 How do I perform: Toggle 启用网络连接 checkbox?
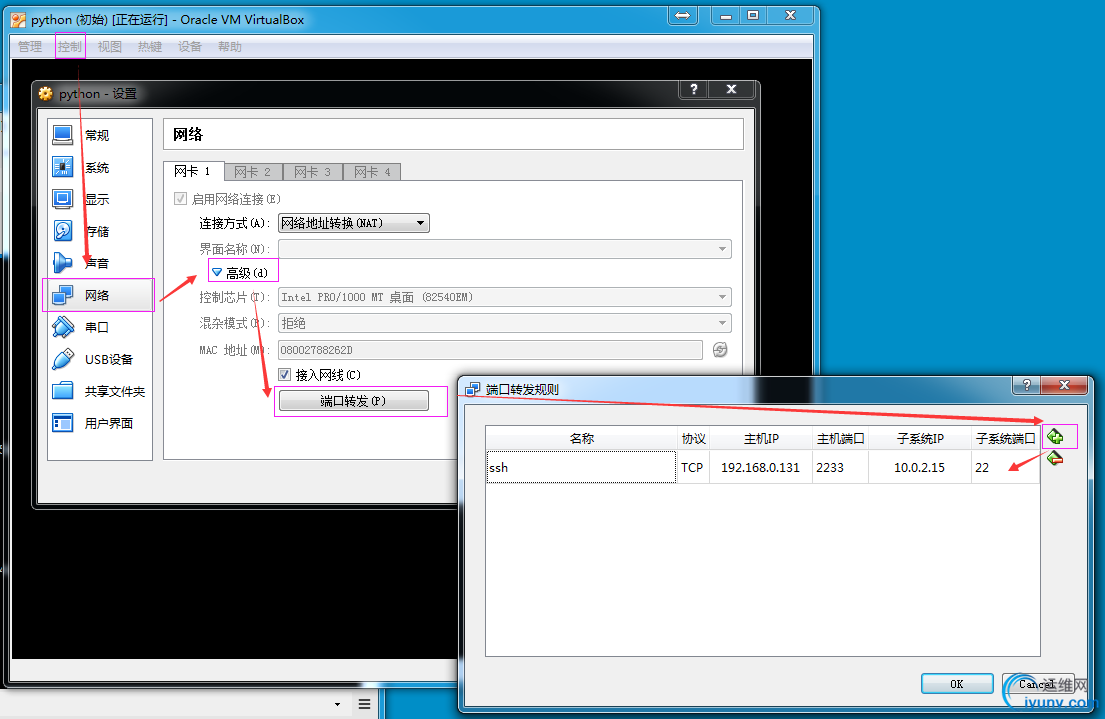tap(180, 199)
